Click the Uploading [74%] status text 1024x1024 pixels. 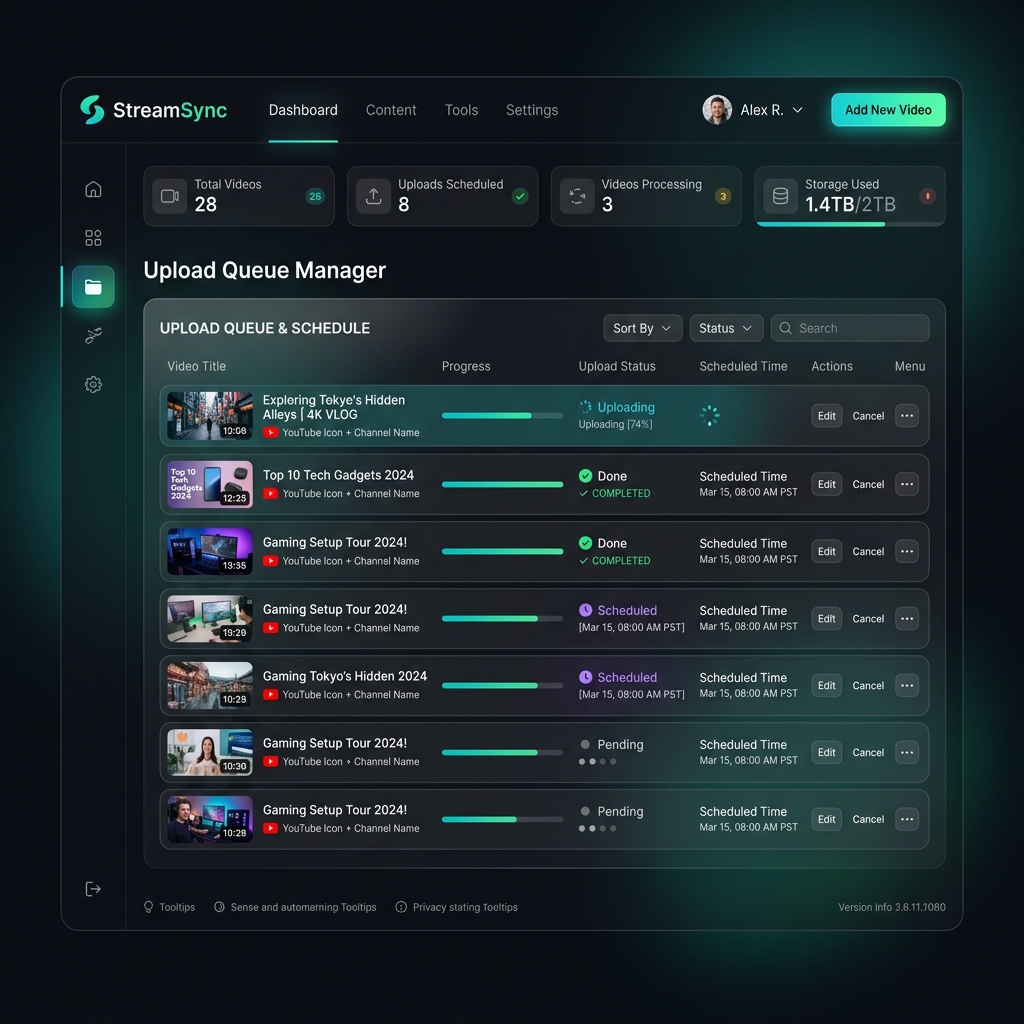click(x=615, y=424)
